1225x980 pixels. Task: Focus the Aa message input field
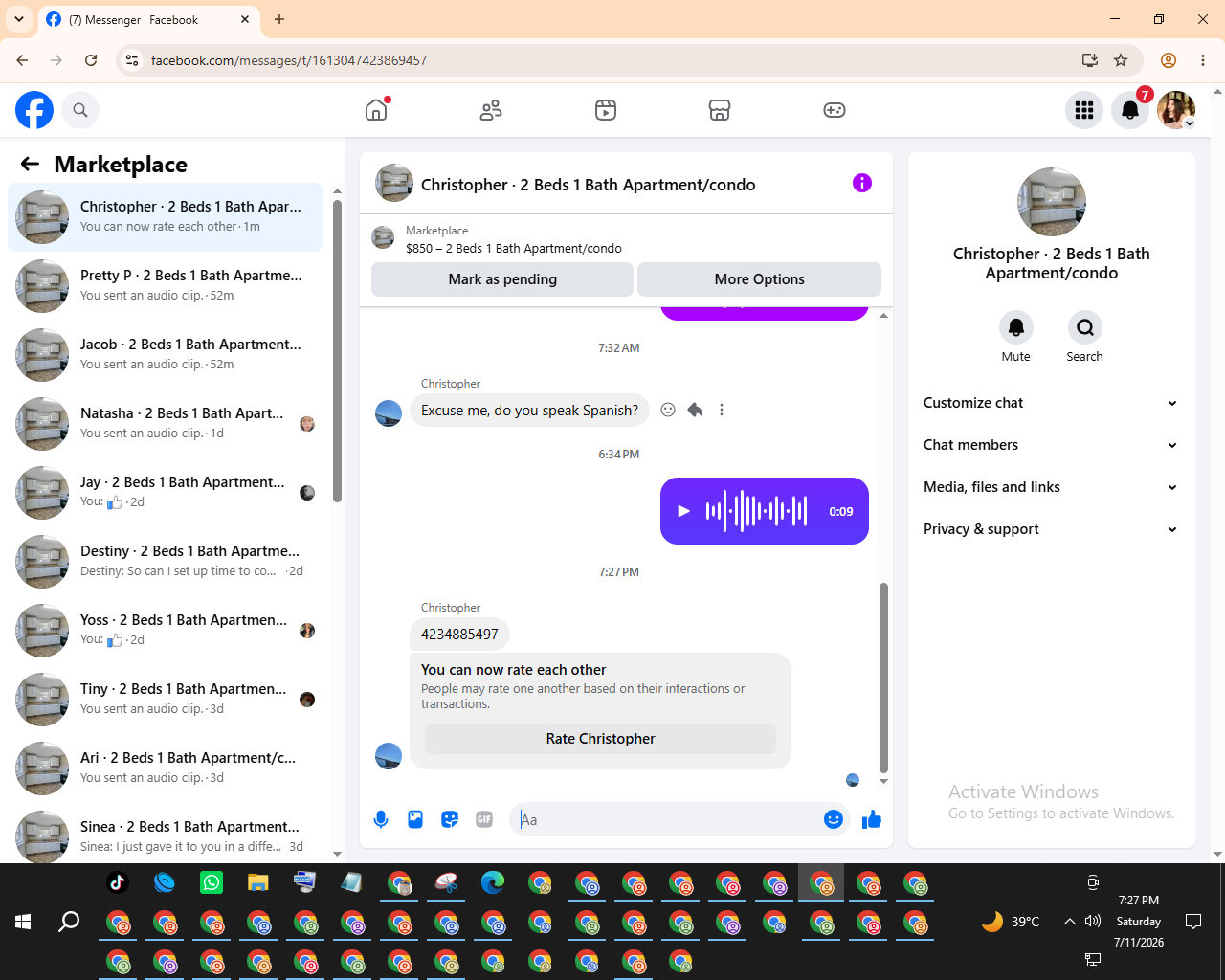tap(666, 819)
